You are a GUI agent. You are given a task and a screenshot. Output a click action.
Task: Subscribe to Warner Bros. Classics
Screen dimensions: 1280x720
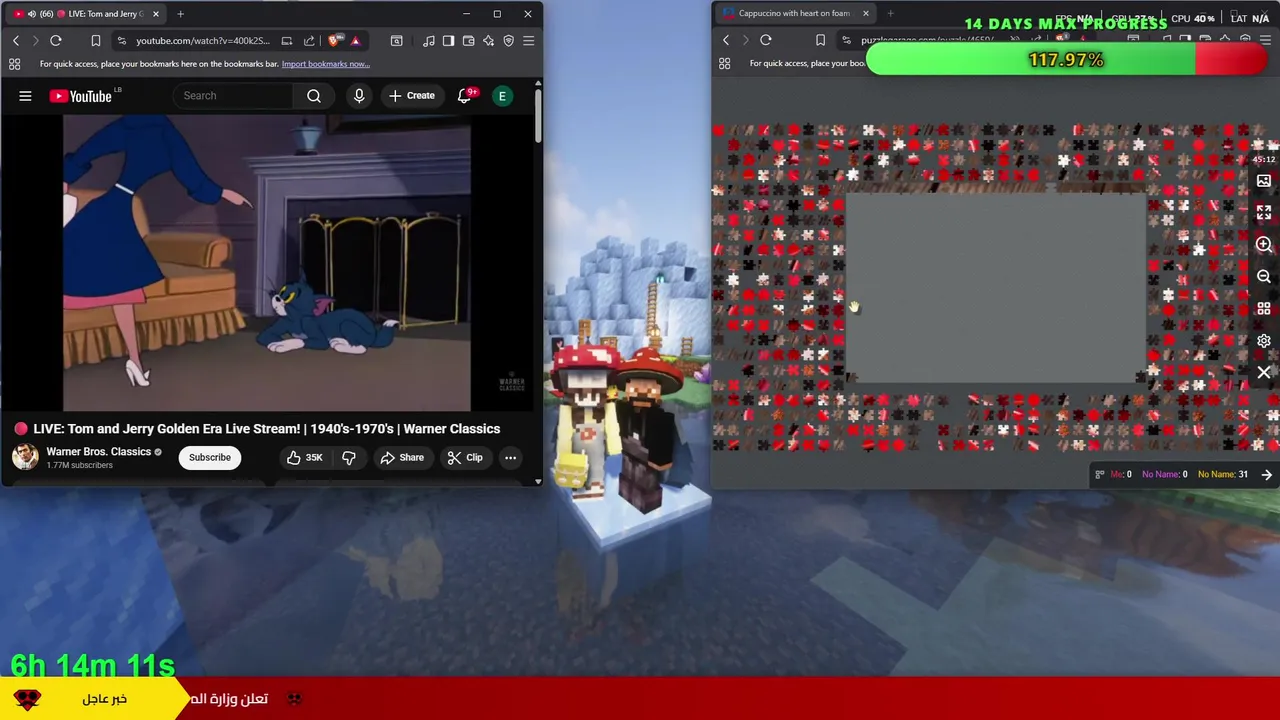click(x=210, y=458)
